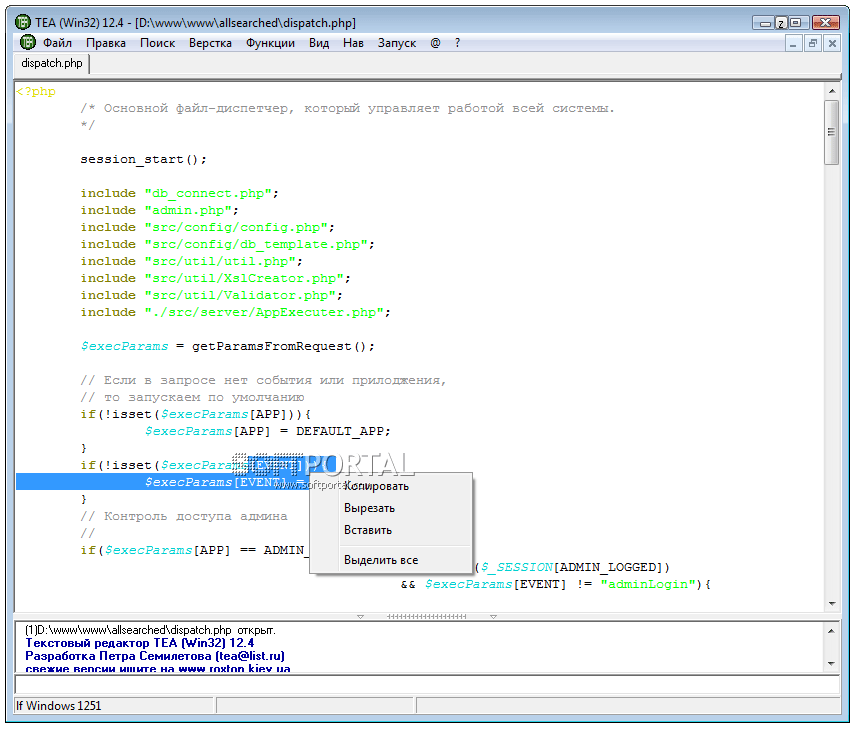Click the include "db_connect.php" line
Screen dimensions: 856x732
pyautogui.click(x=180, y=193)
